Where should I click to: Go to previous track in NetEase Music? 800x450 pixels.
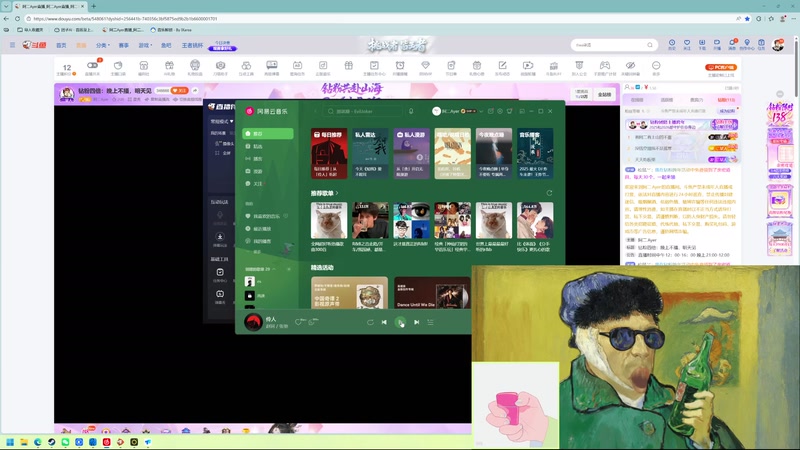coord(384,322)
